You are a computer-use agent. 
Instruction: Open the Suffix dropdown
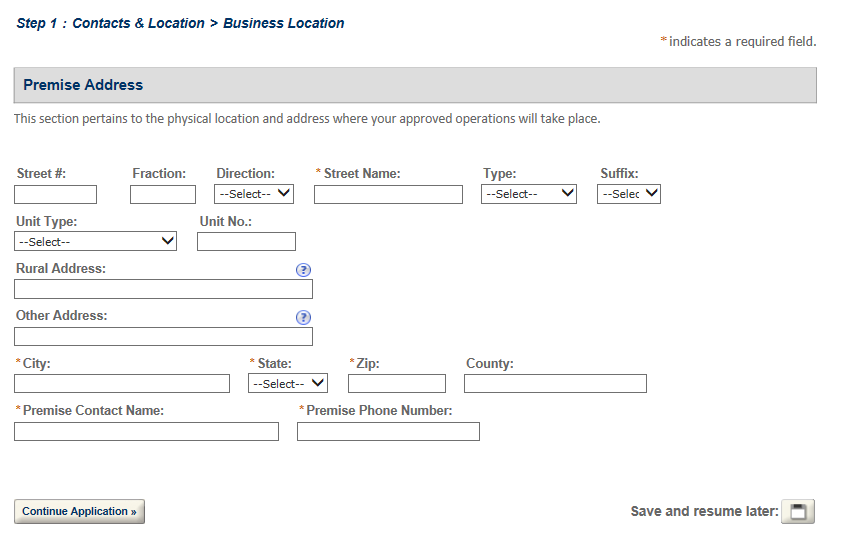coord(629,194)
